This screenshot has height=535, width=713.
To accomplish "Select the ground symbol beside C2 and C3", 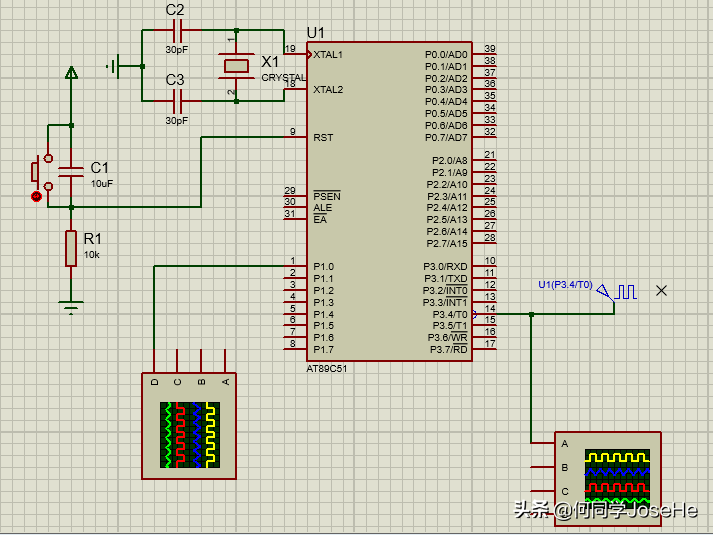I will (x=113, y=66).
